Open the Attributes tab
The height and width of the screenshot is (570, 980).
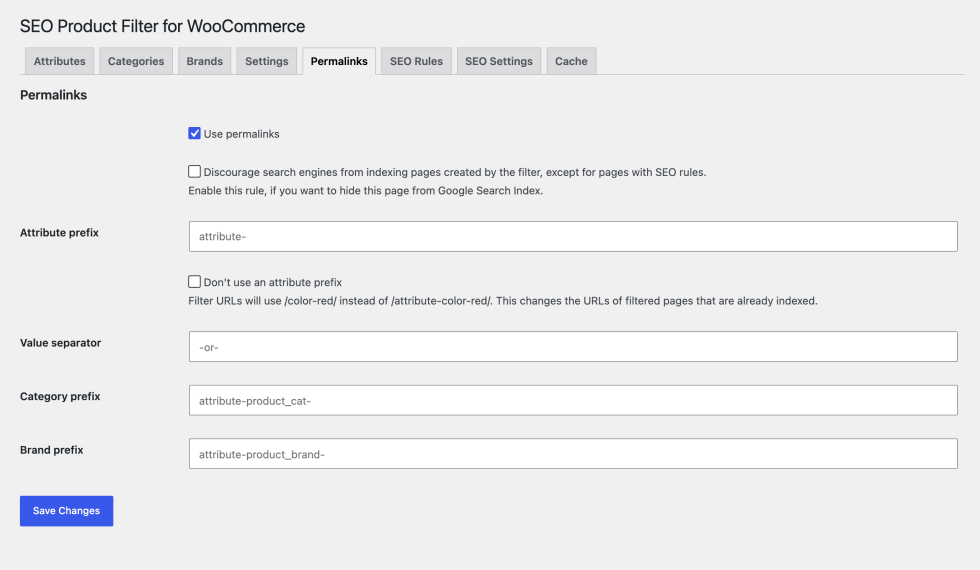coord(59,61)
